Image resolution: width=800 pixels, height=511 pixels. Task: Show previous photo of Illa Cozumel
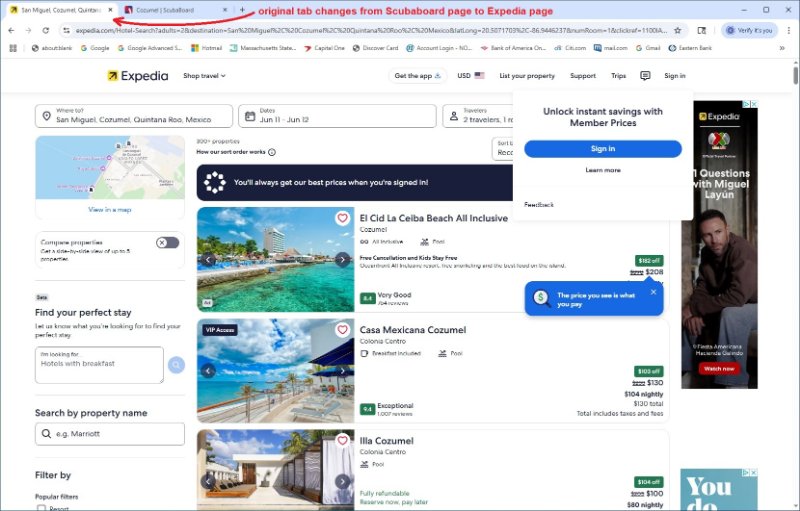click(208, 481)
